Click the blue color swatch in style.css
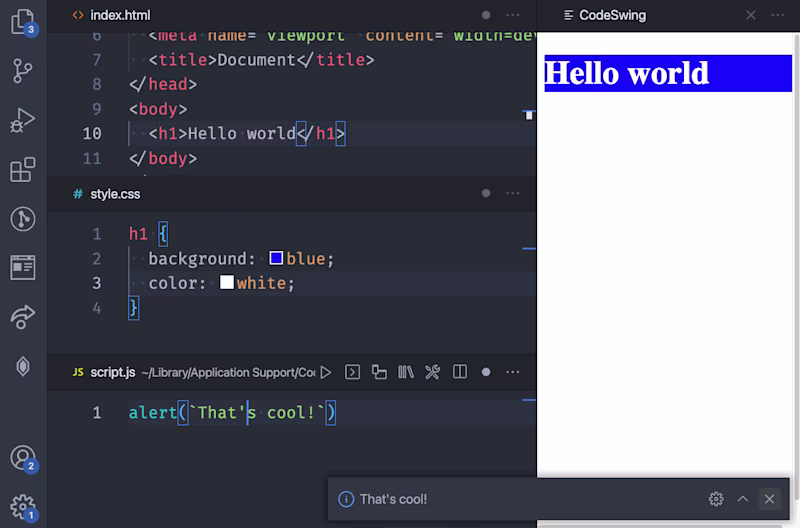This screenshot has height=528, width=800. click(276, 258)
